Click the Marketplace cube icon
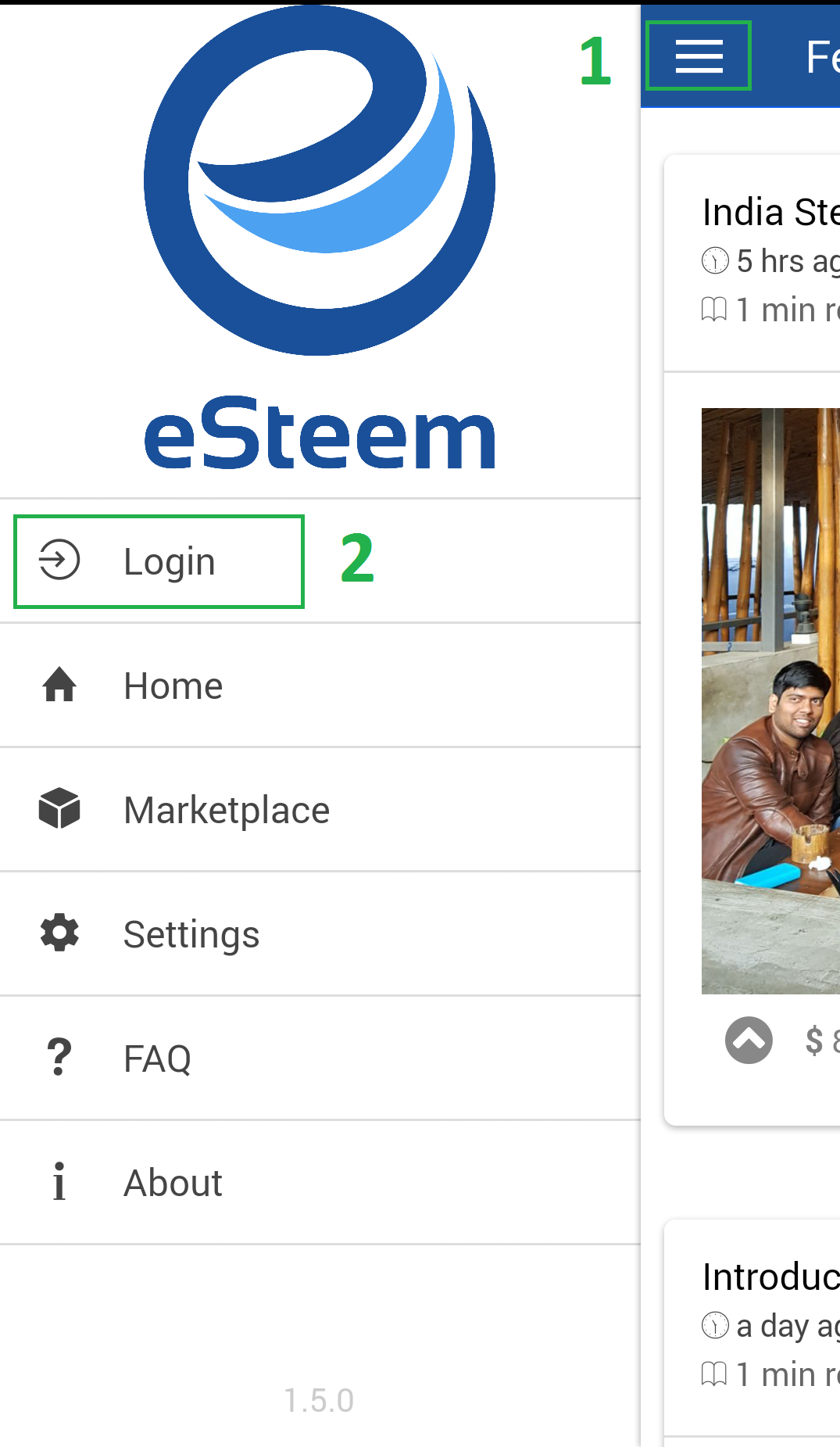Viewport: 840px width, 1447px height. coord(59,808)
